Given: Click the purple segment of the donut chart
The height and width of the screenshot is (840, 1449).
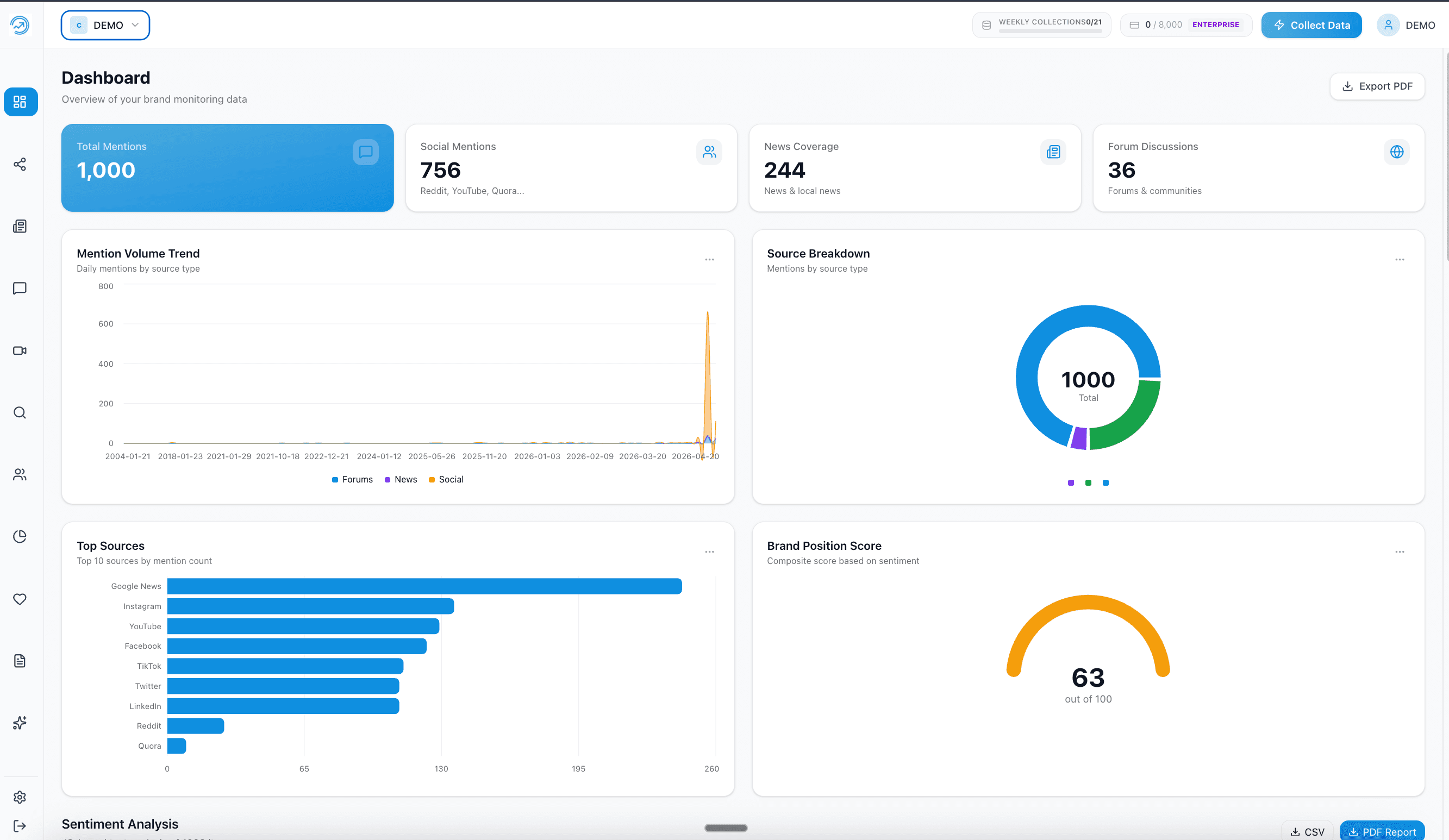Looking at the screenshot, I should tap(1079, 438).
